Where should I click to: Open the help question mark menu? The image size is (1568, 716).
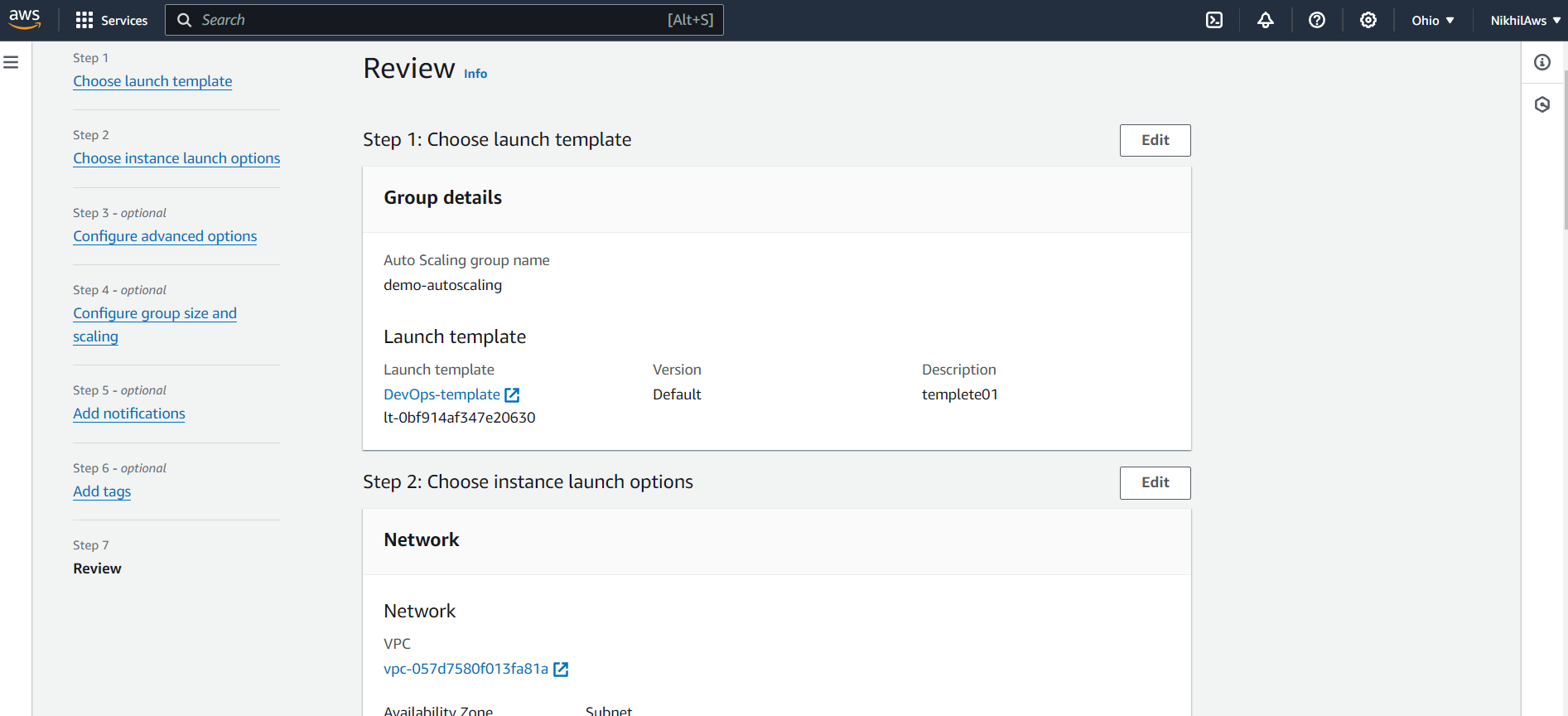1317,20
